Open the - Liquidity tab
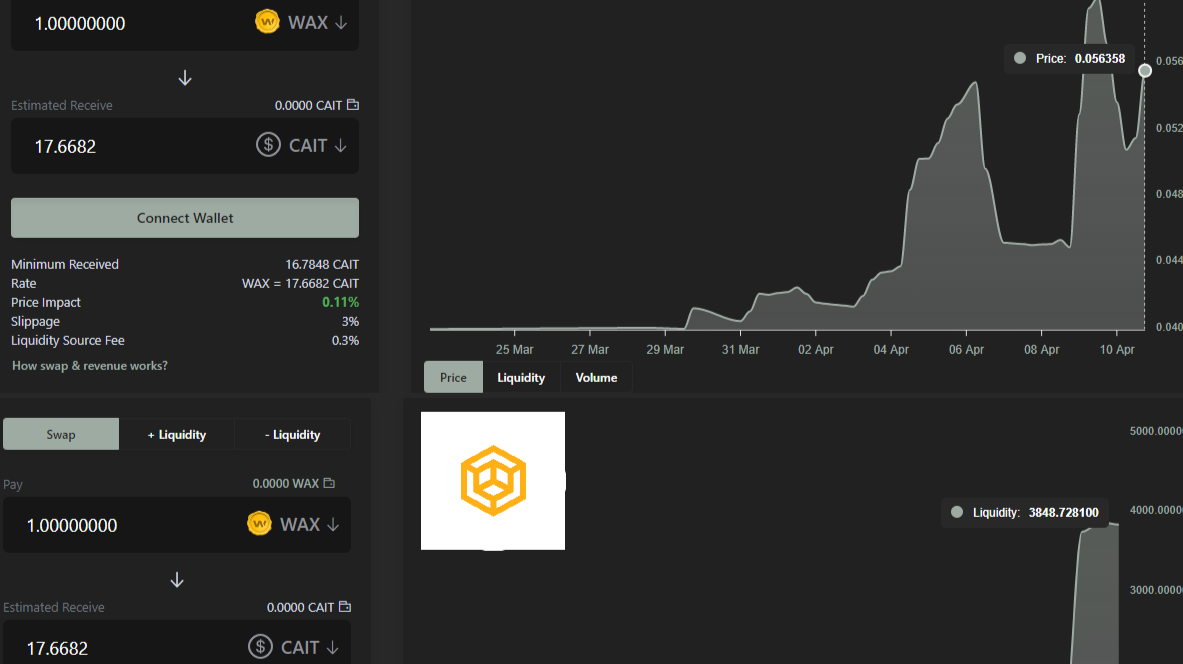 pos(293,435)
